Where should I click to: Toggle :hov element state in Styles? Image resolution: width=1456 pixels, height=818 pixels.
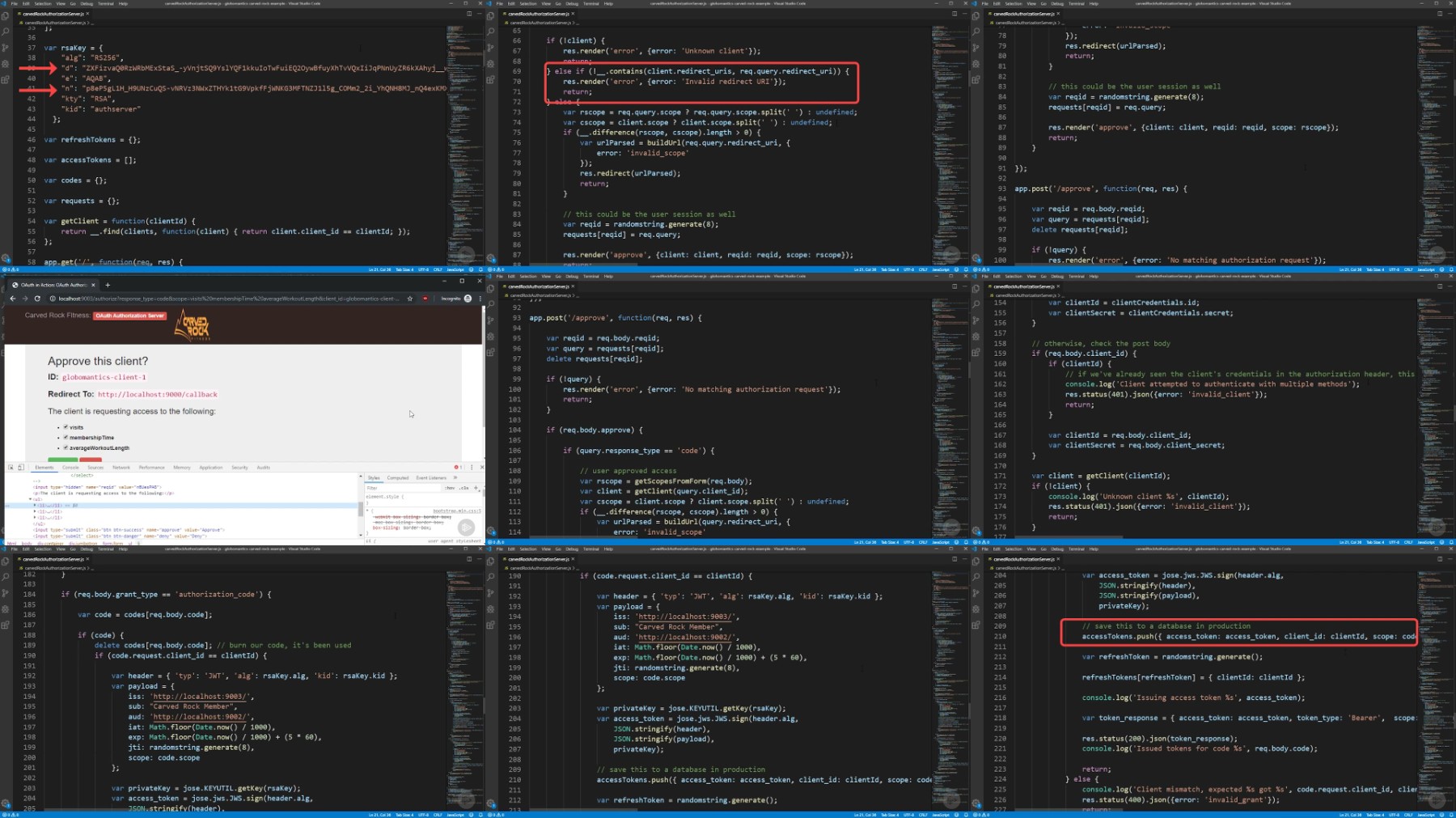click(450, 488)
